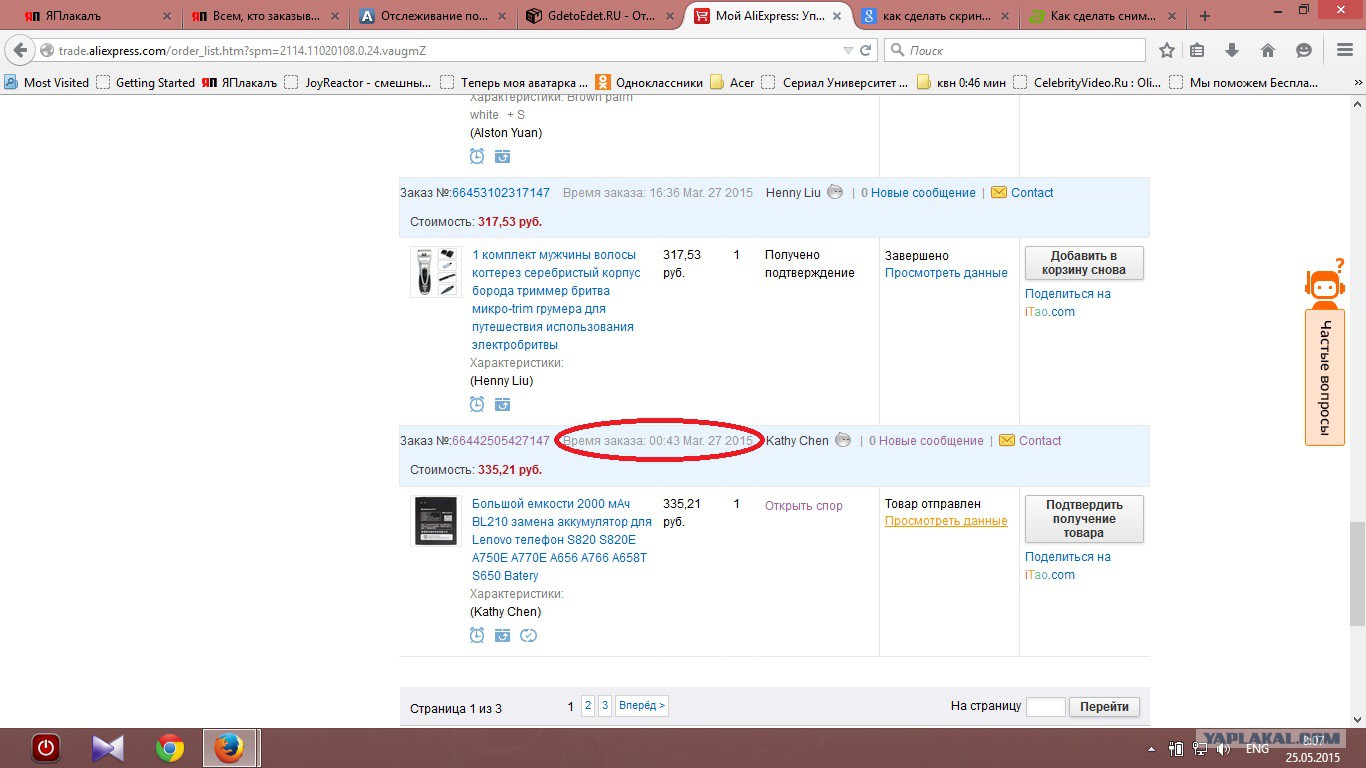This screenshot has height=768, width=1366.
Task: Open the FAQ robot helper icon
Action: (x=1324, y=283)
